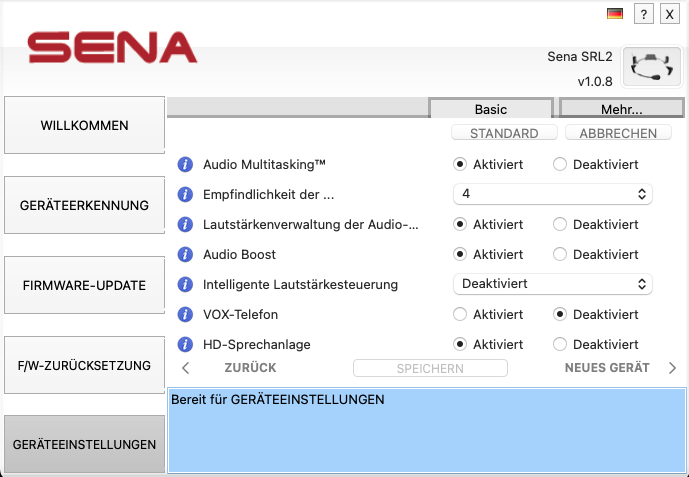Expand Intelligente Lautstärkesteuerung dropdown
The height and width of the screenshot is (477, 689).
click(x=552, y=284)
